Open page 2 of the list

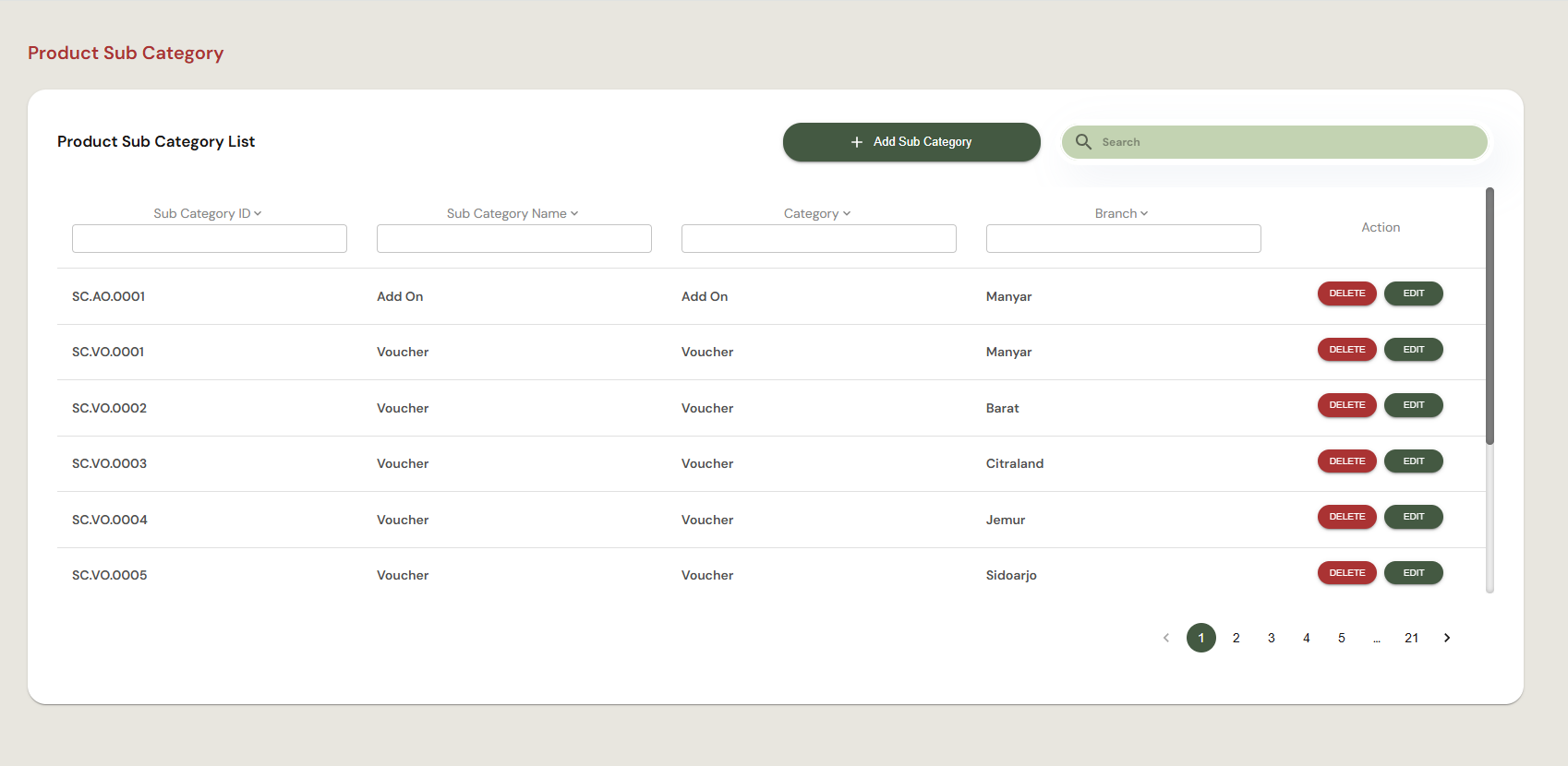tap(1236, 638)
